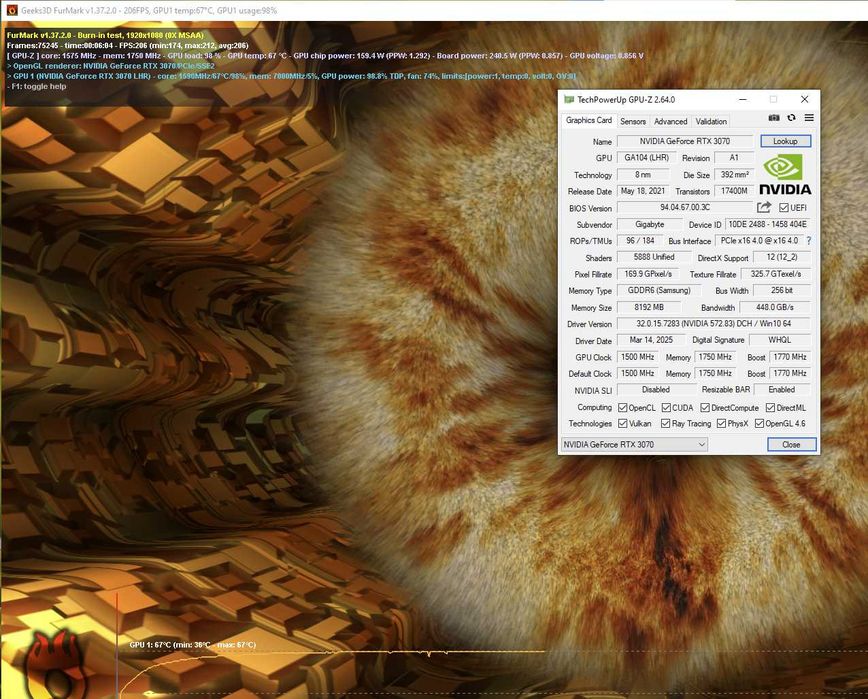Toggle the OpenCL checkbox
The width and height of the screenshot is (868, 699).
click(623, 408)
